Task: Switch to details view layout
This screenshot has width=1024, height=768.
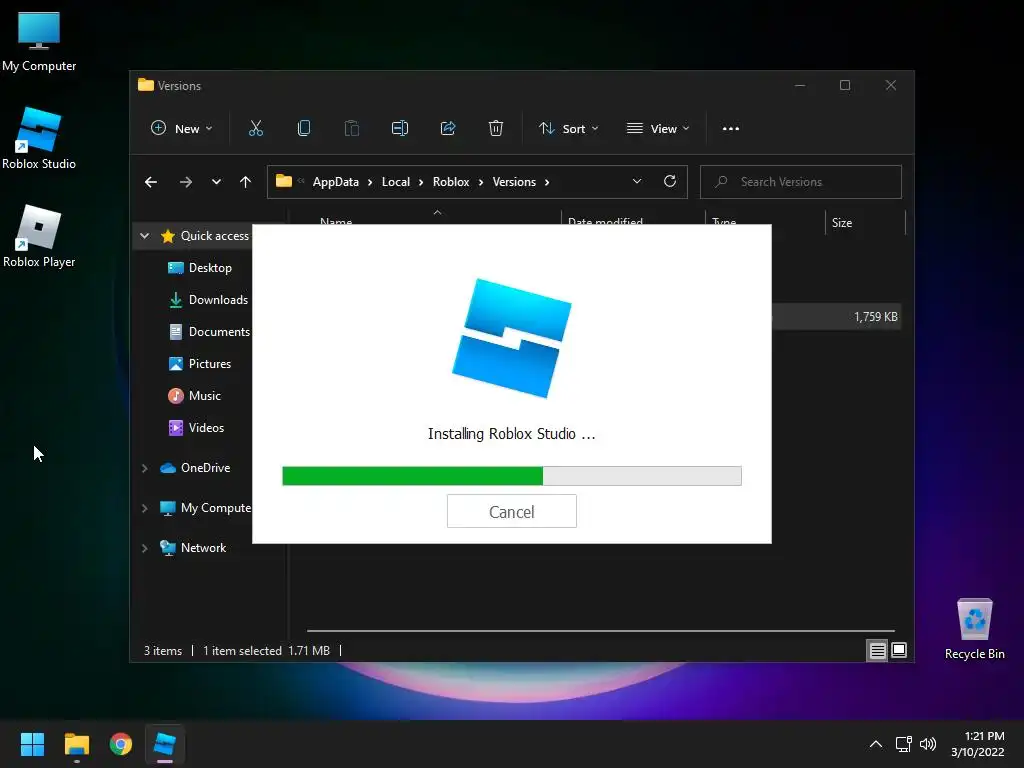Action: pyautogui.click(x=877, y=650)
